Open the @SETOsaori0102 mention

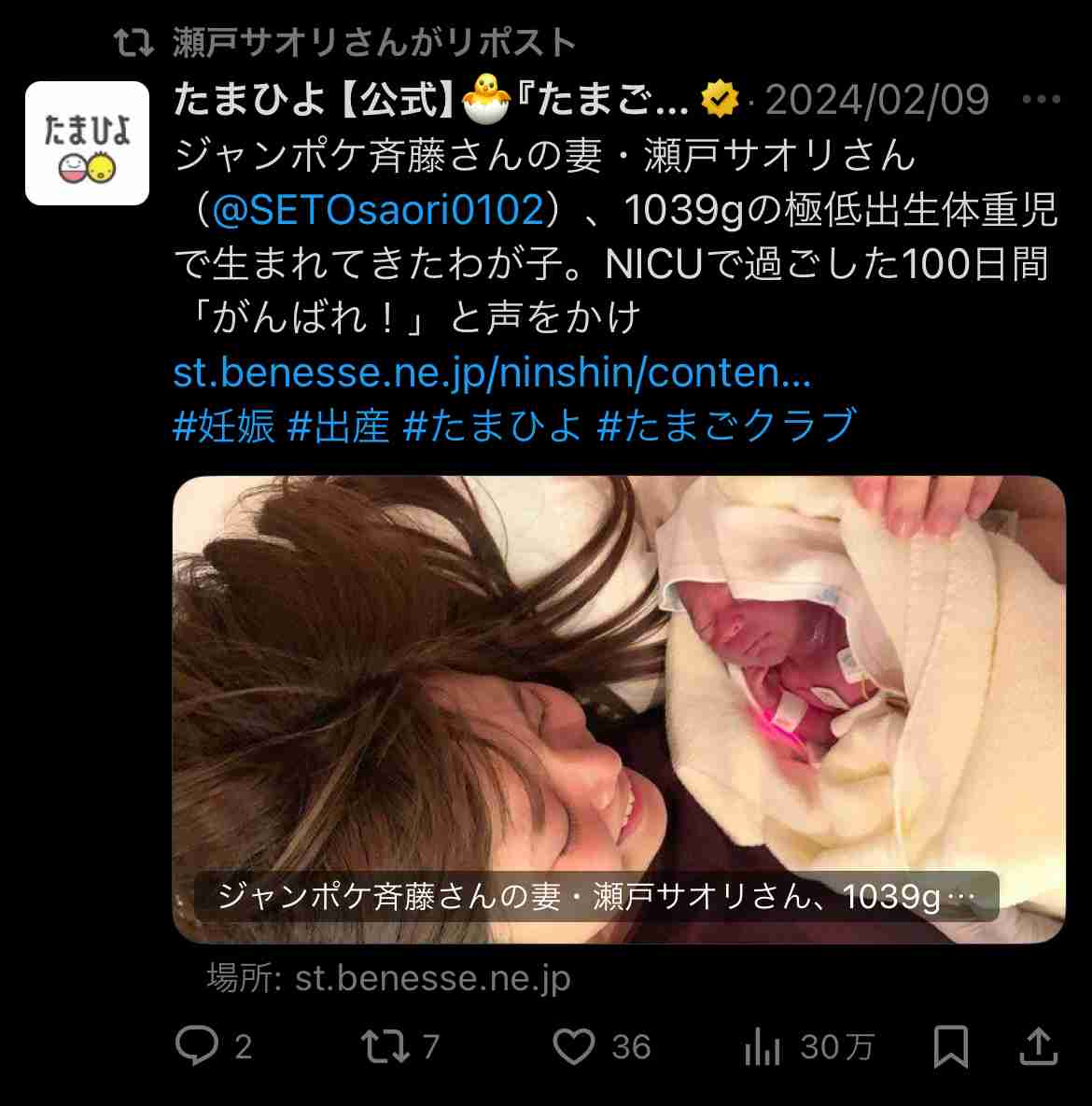378,209
